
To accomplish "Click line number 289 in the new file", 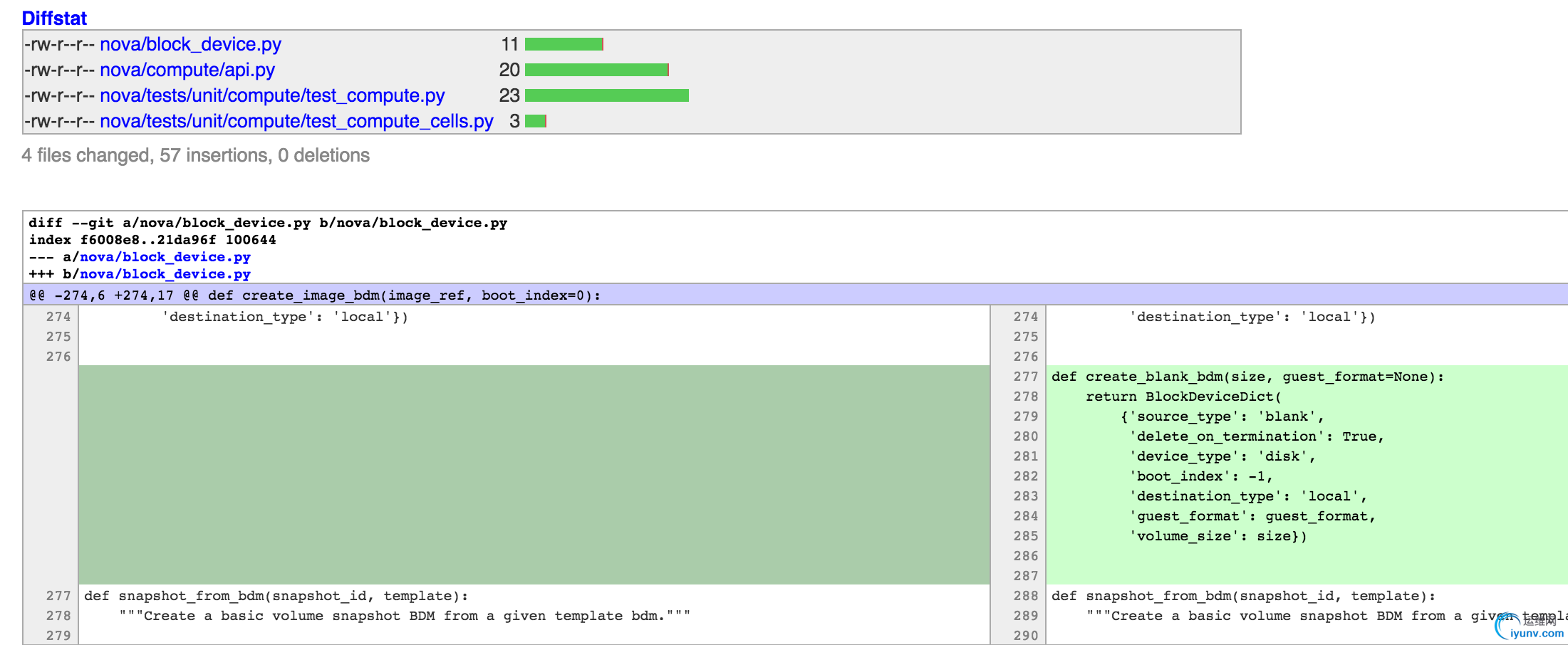I will [x=1026, y=616].
